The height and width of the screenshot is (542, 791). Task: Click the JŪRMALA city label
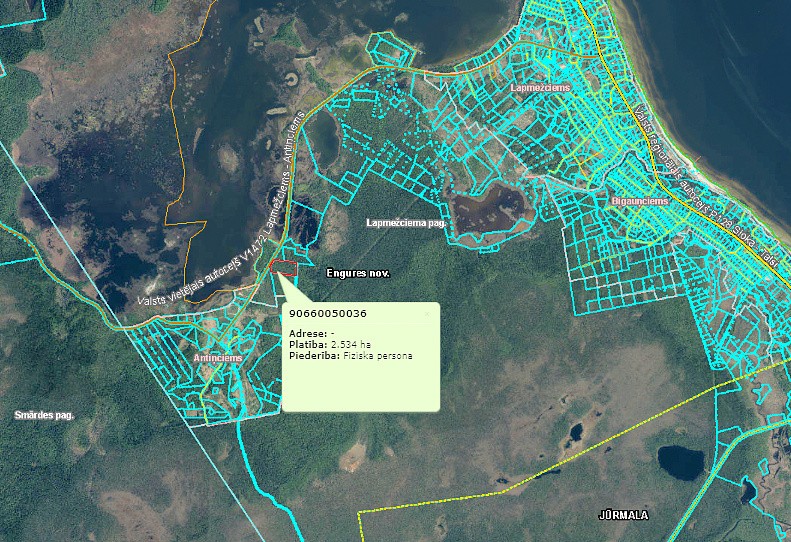622,515
